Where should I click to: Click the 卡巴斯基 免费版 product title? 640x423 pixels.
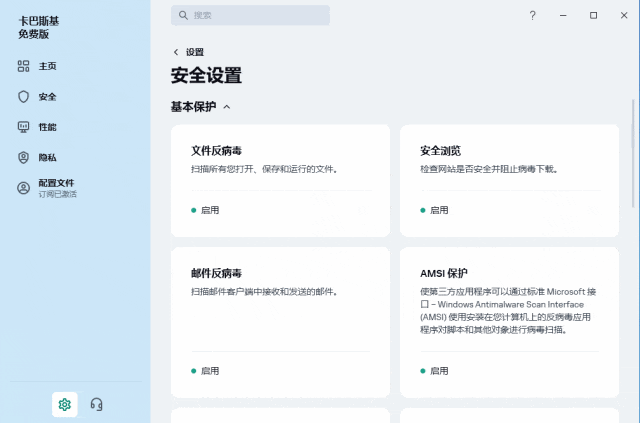click(39, 27)
